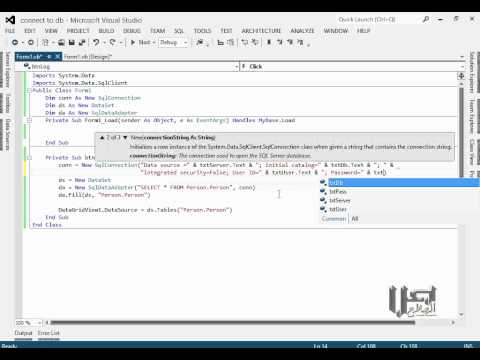The height and width of the screenshot is (360, 480).
Task: Collapse the button Click sub outline
Action: (29, 158)
